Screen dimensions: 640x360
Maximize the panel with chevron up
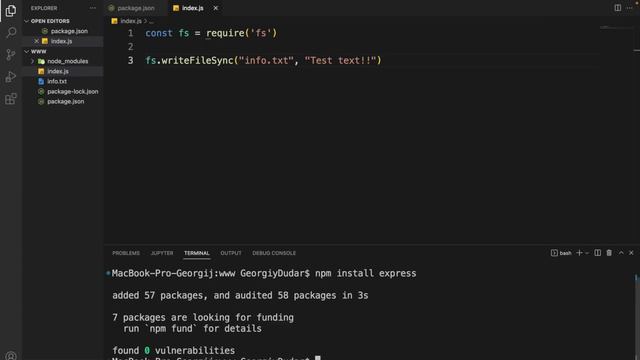(x=621, y=253)
